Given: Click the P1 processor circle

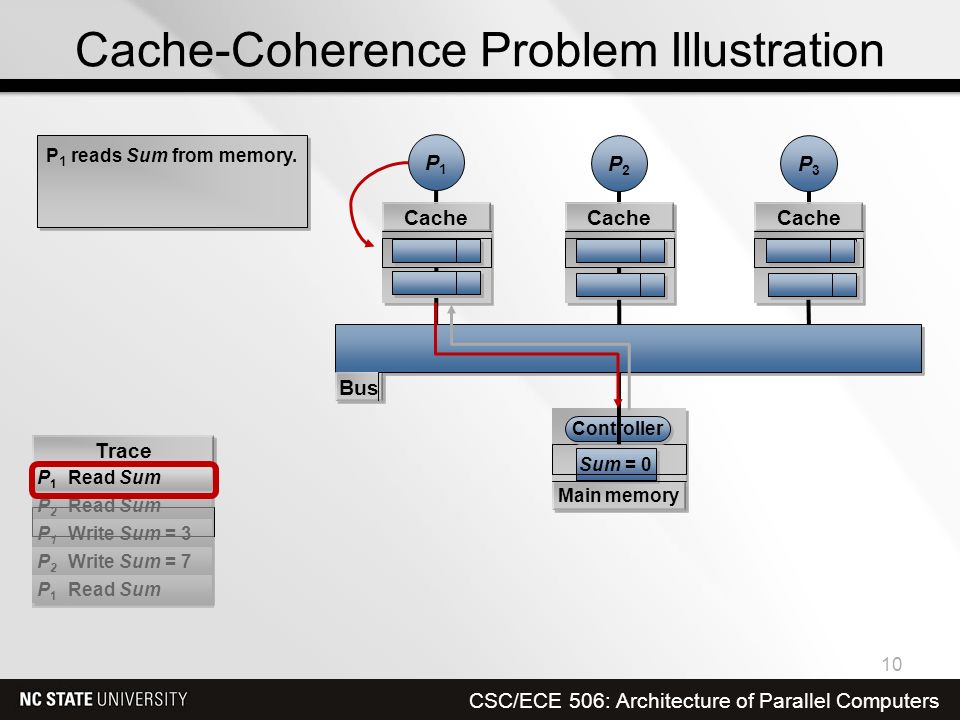Looking at the screenshot, I should tap(436, 163).
